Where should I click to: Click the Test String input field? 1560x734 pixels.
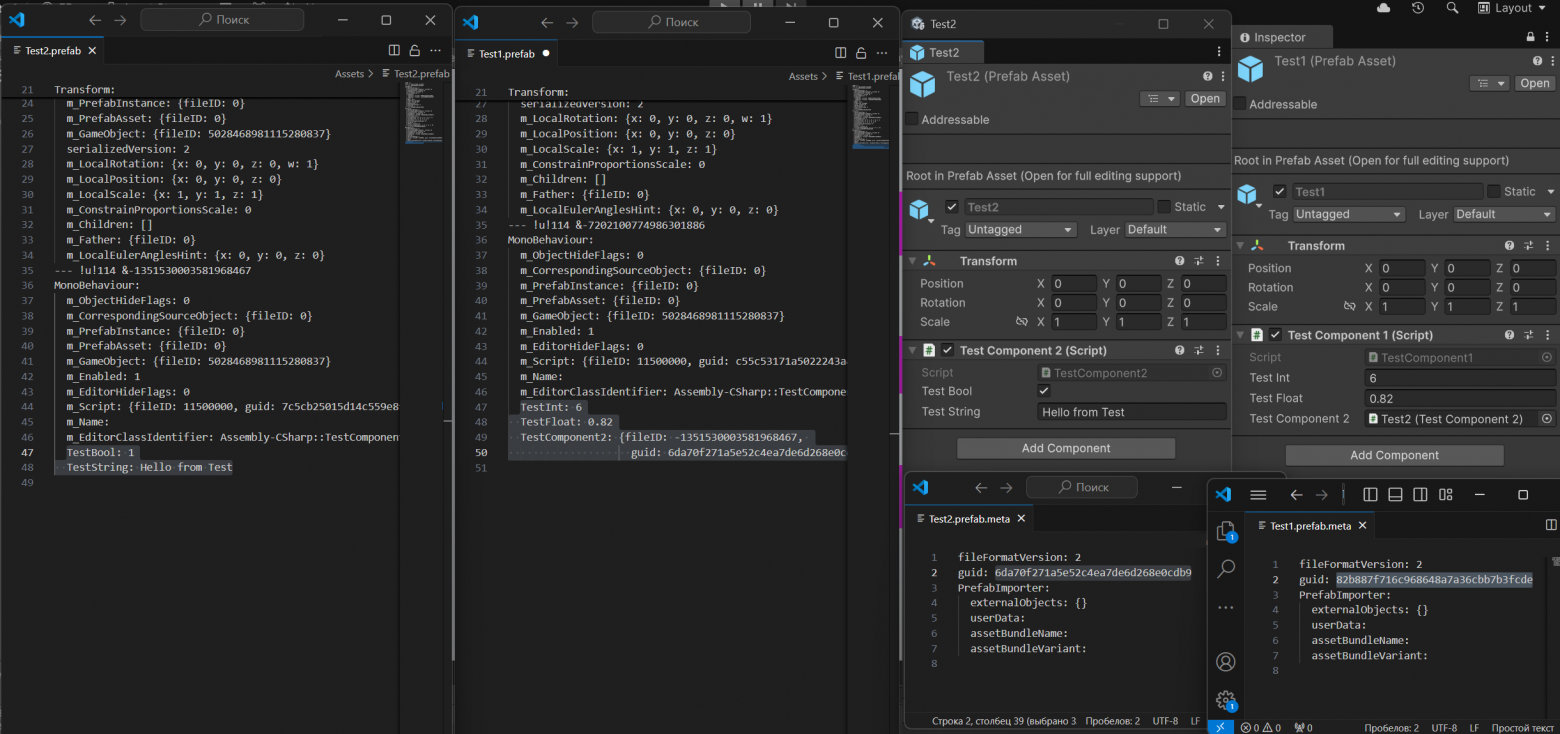coord(1131,412)
